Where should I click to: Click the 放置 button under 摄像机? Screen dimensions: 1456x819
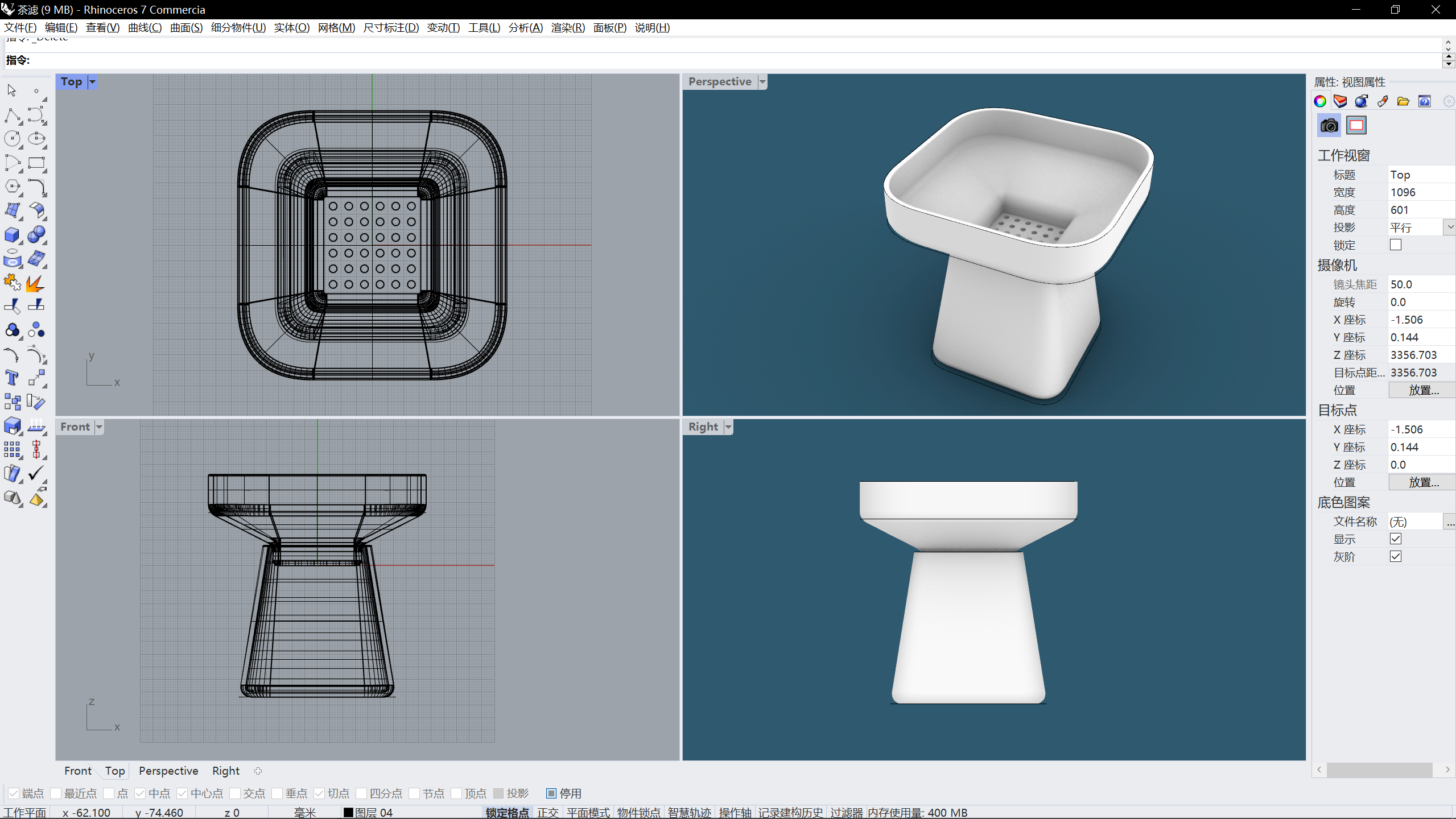(1422, 390)
